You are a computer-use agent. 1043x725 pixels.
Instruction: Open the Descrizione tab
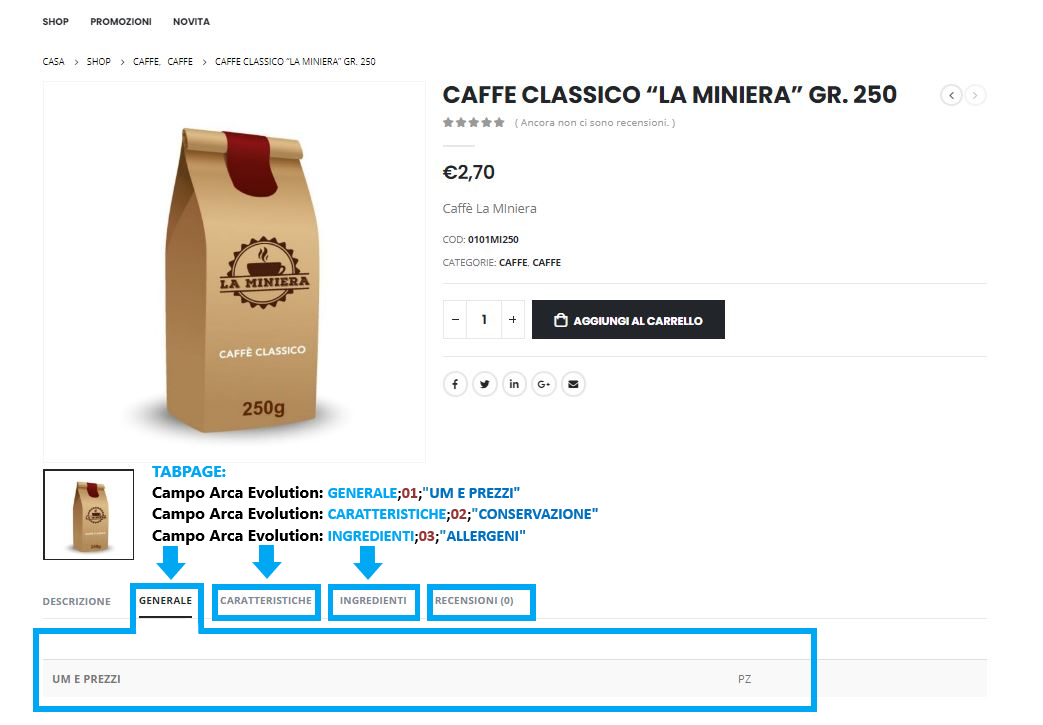[x=76, y=601]
